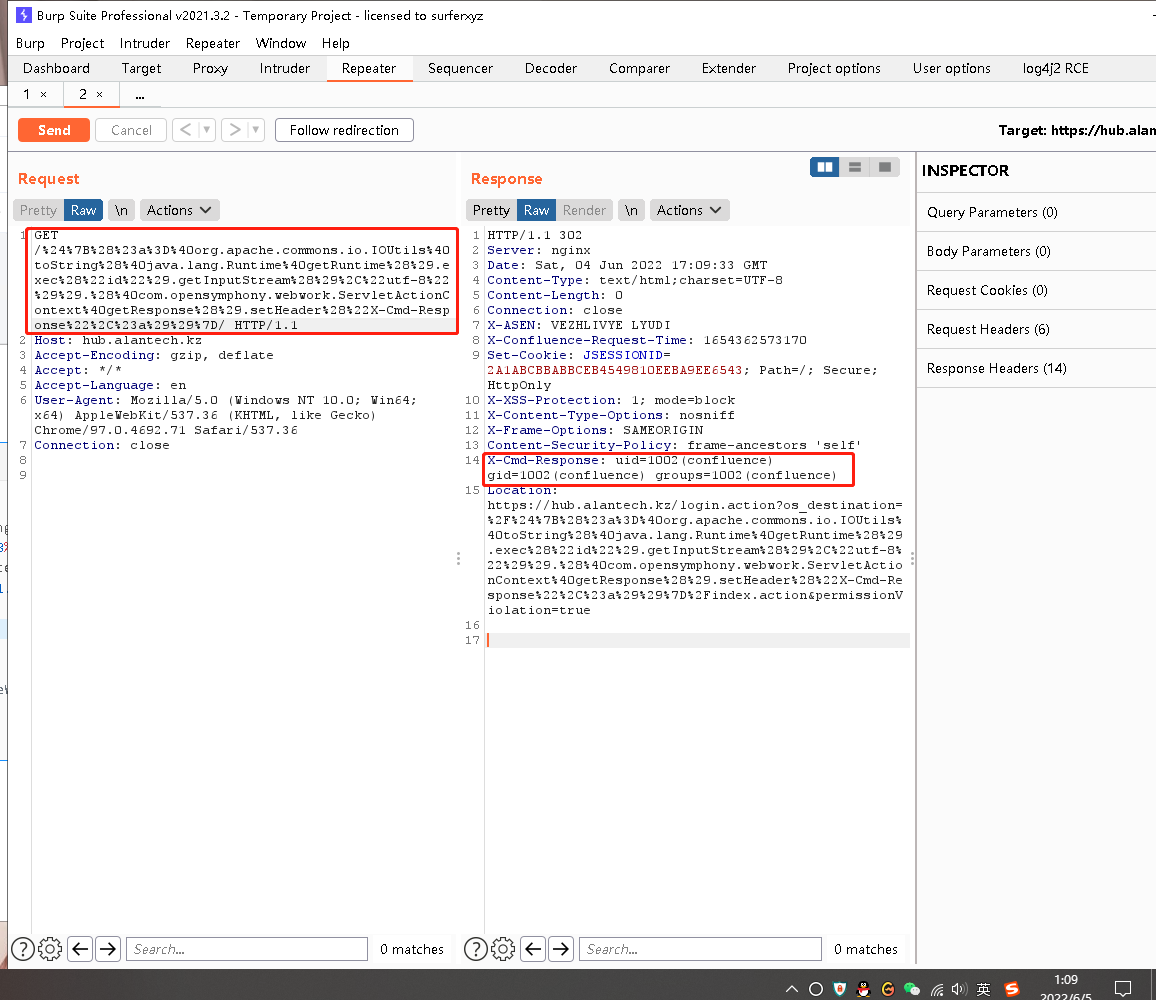Click response panel search field
Image resolution: width=1156 pixels, height=1000 pixels.
700,949
